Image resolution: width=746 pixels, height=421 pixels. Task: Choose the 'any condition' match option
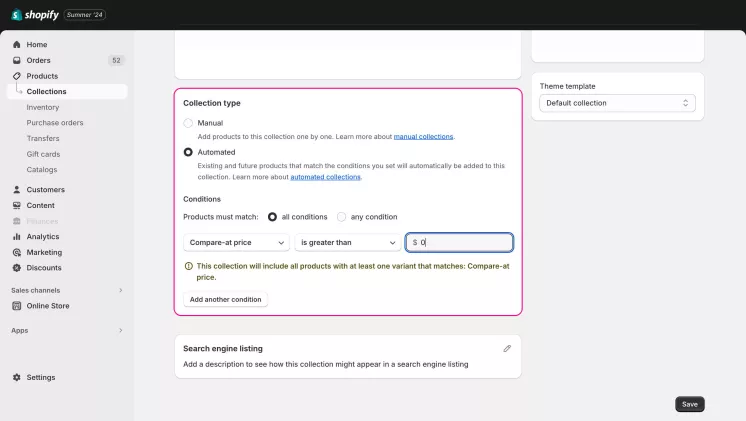tap(342, 217)
